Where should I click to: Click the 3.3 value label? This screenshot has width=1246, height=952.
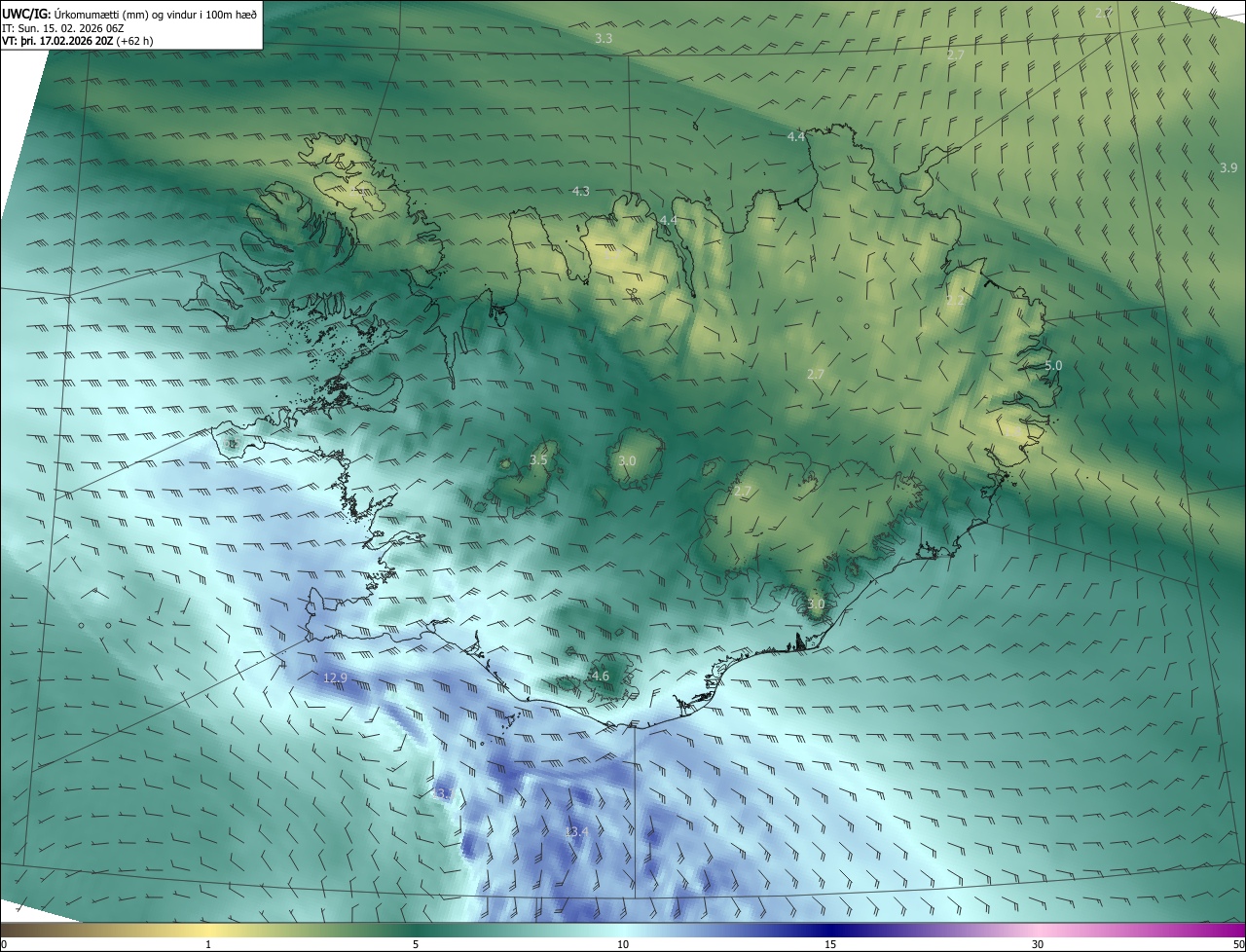604,38
